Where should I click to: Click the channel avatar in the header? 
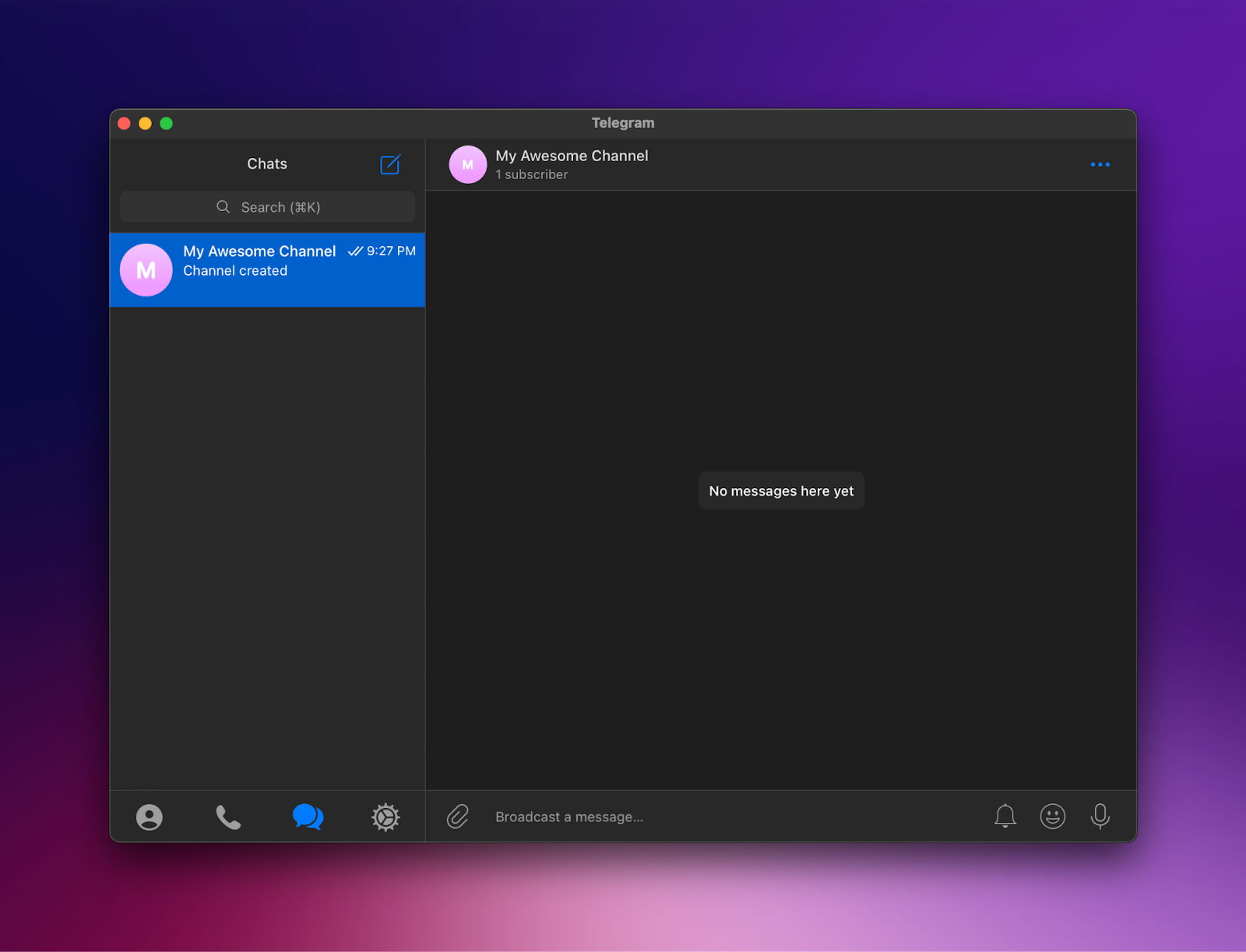click(468, 164)
